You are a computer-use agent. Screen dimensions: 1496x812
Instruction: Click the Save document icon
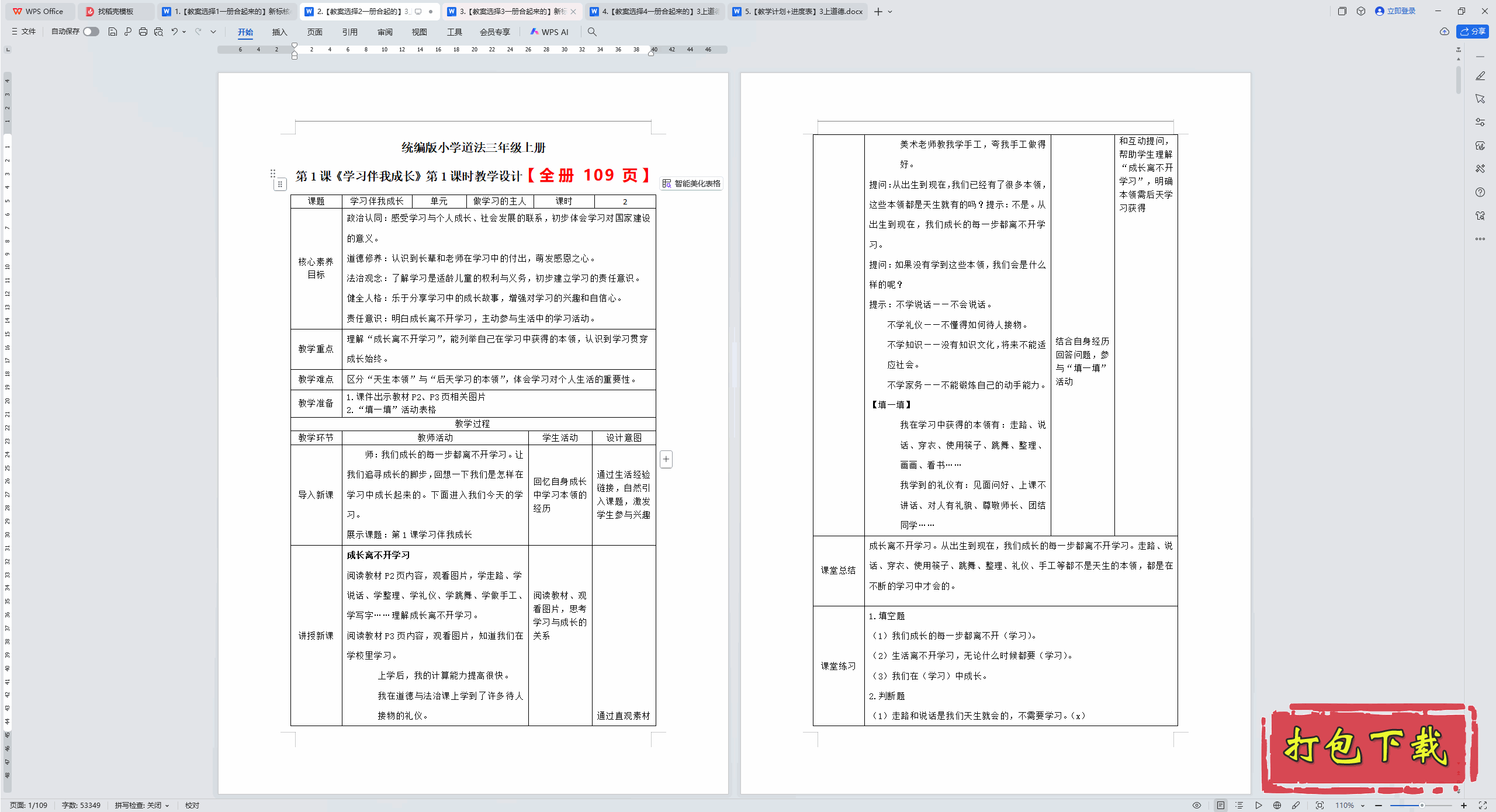coord(113,32)
